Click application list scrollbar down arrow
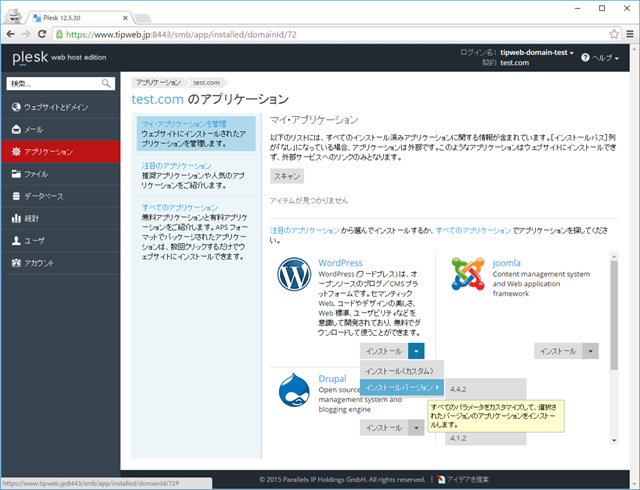640x490 pixels. (614, 441)
